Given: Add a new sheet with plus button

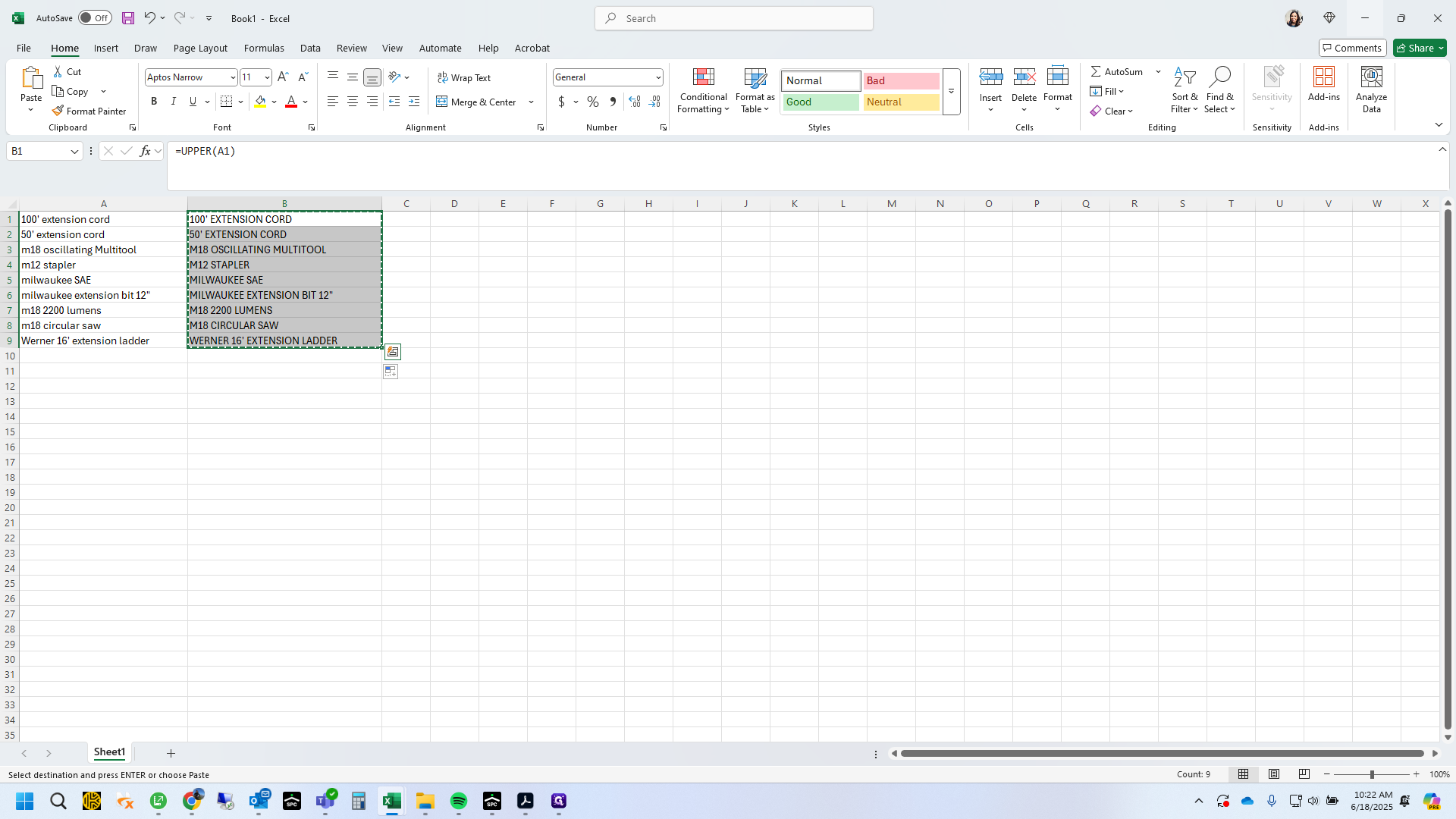Looking at the screenshot, I should point(171,753).
